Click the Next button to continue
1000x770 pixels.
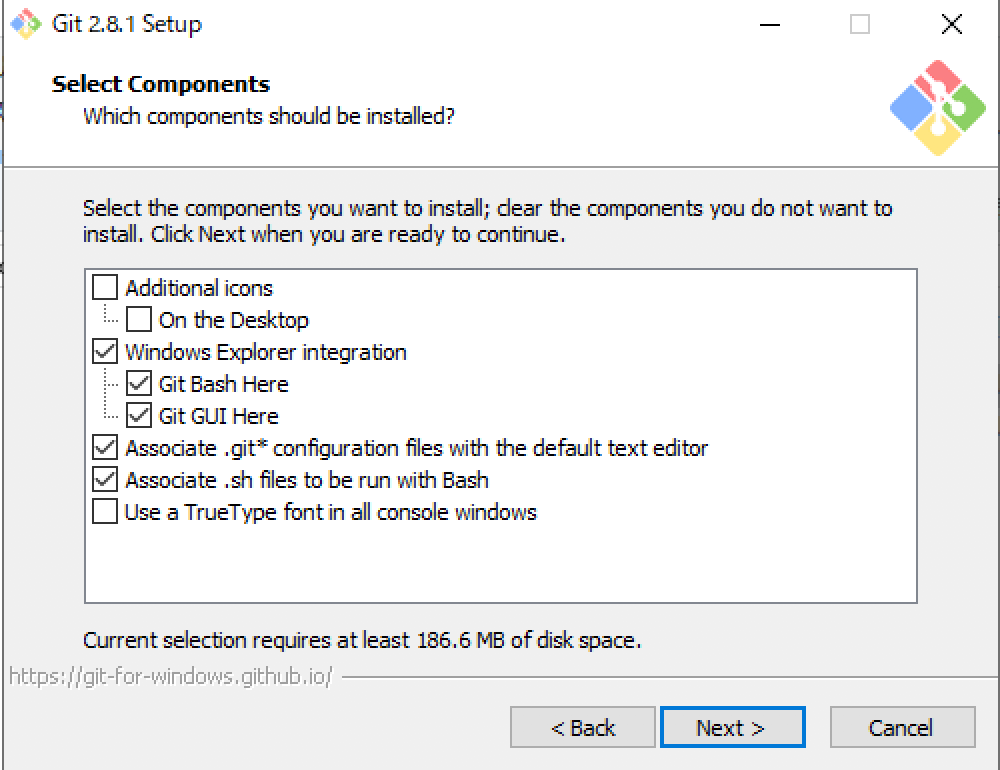732,727
